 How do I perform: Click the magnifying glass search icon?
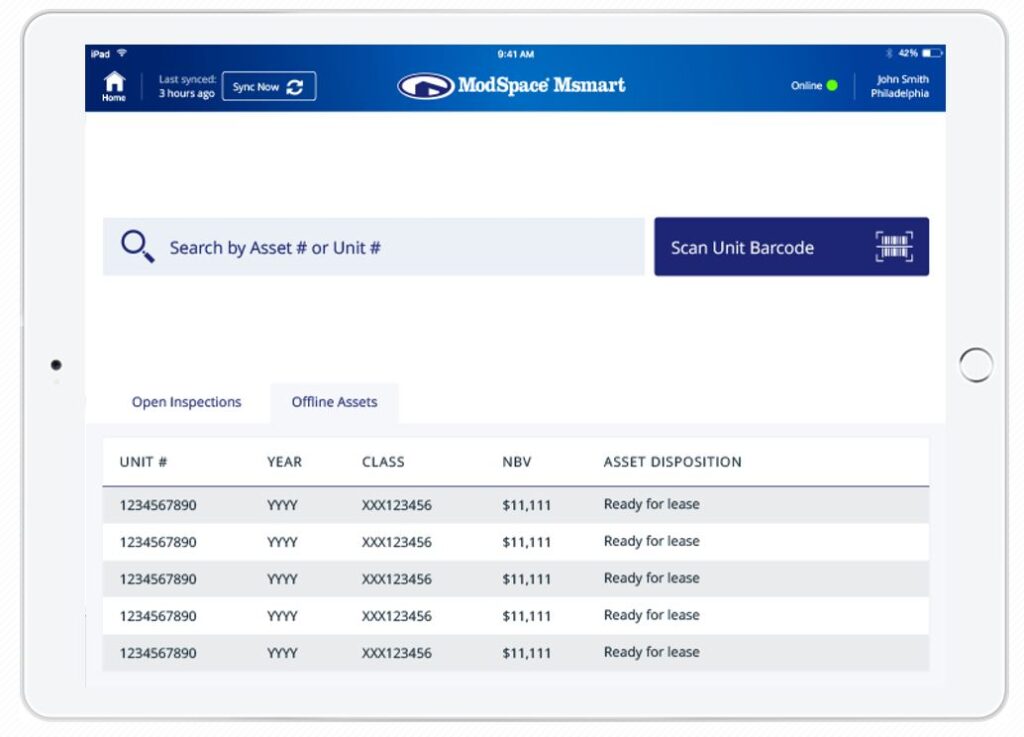[x=137, y=246]
